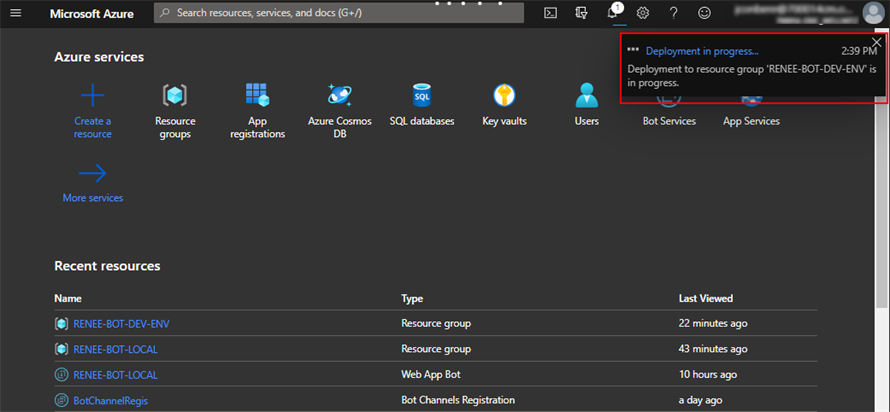The width and height of the screenshot is (890, 412).
Task: Open the Directory and subscription filter
Action: [x=581, y=13]
